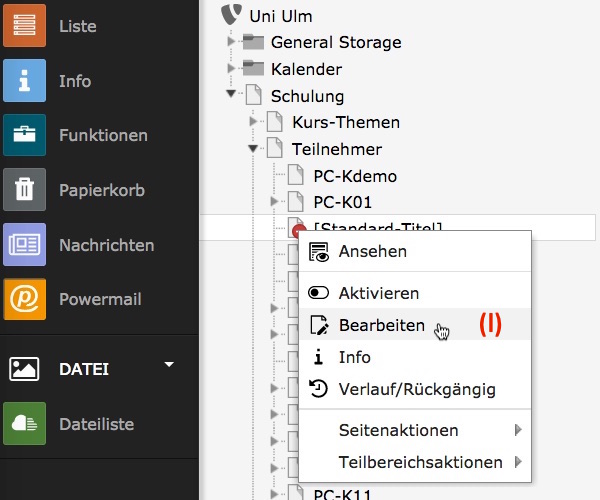Screen dimensions: 600x500
Task: Click the TYPO3 Uni Ulm root icon
Action: pos(235,16)
